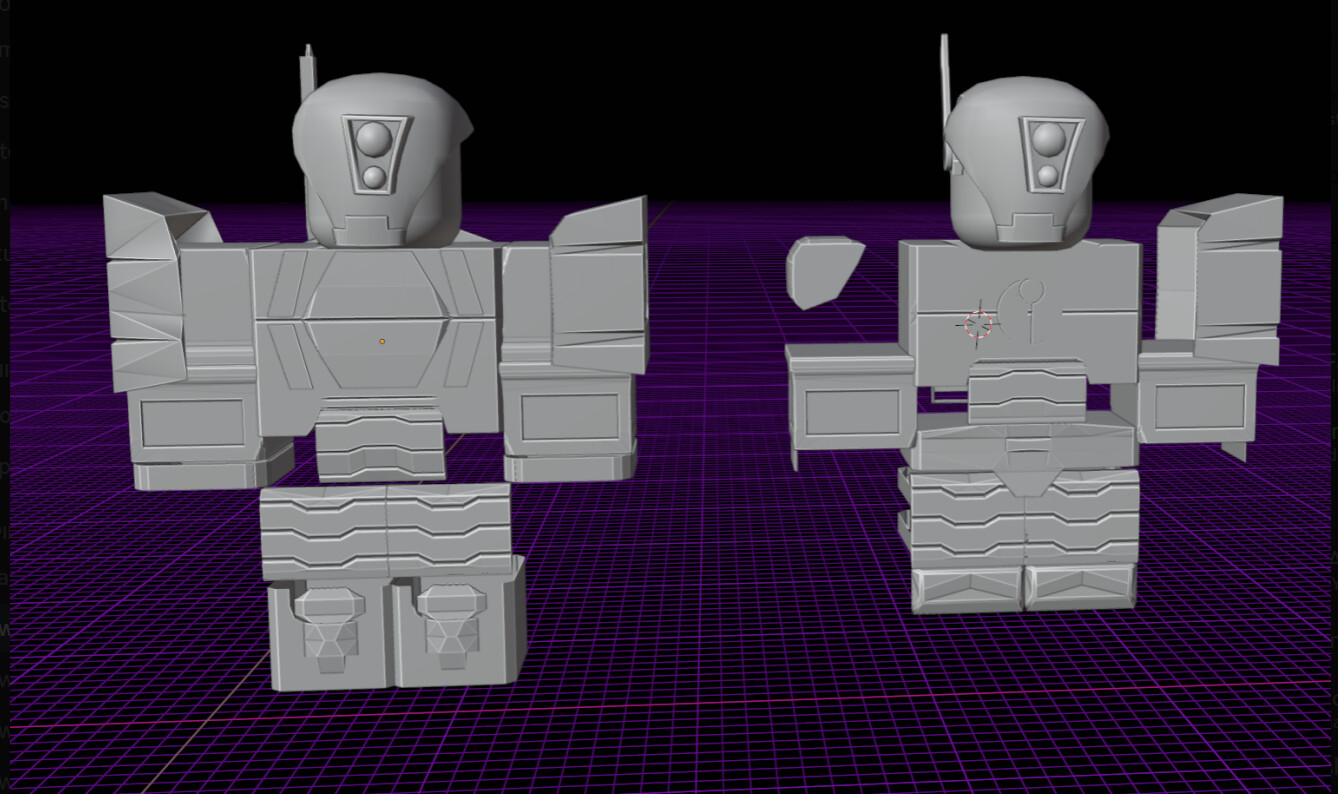Select the orange origin dot on the chest
The width and height of the screenshot is (1338, 794).
[x=384, y=341]
